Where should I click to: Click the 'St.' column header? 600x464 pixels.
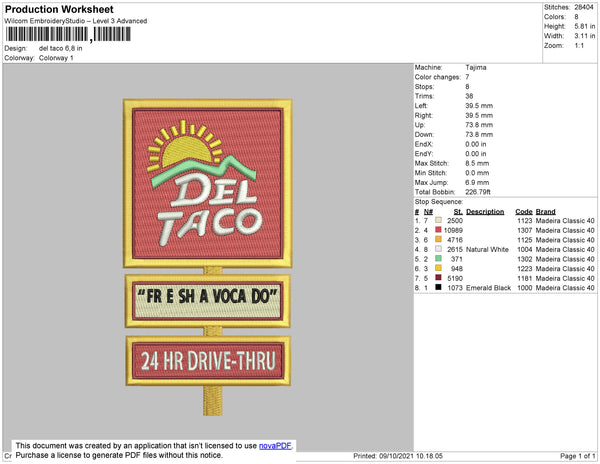[458, 212]
